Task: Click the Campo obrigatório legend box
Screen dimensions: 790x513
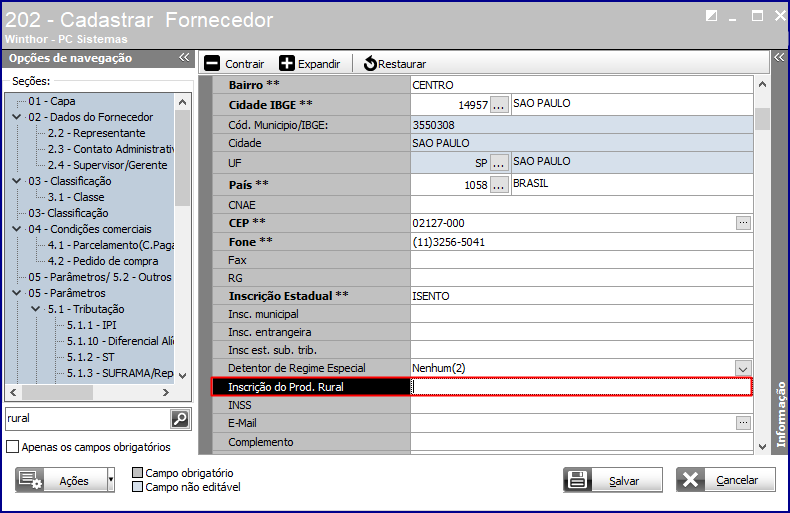Action: (137, 472)
